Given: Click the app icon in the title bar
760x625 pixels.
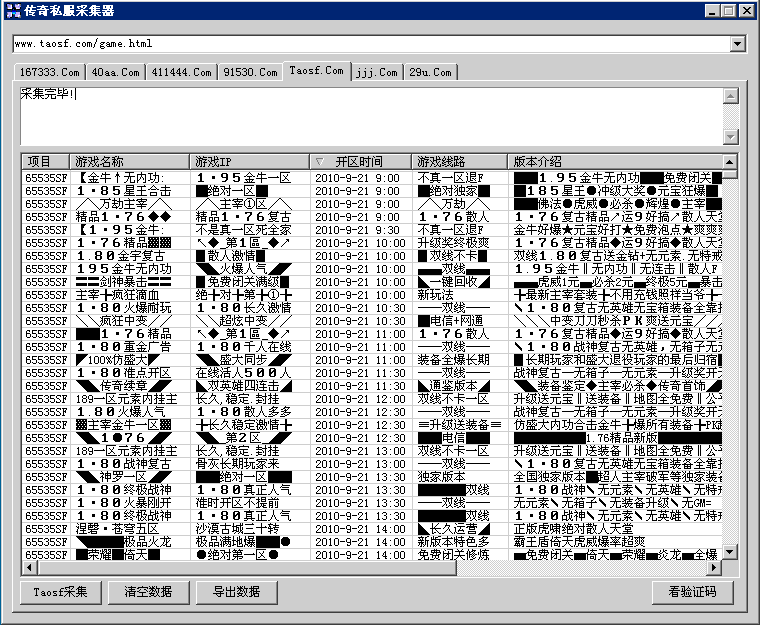Looking at the screenshot, I should 13,11.
